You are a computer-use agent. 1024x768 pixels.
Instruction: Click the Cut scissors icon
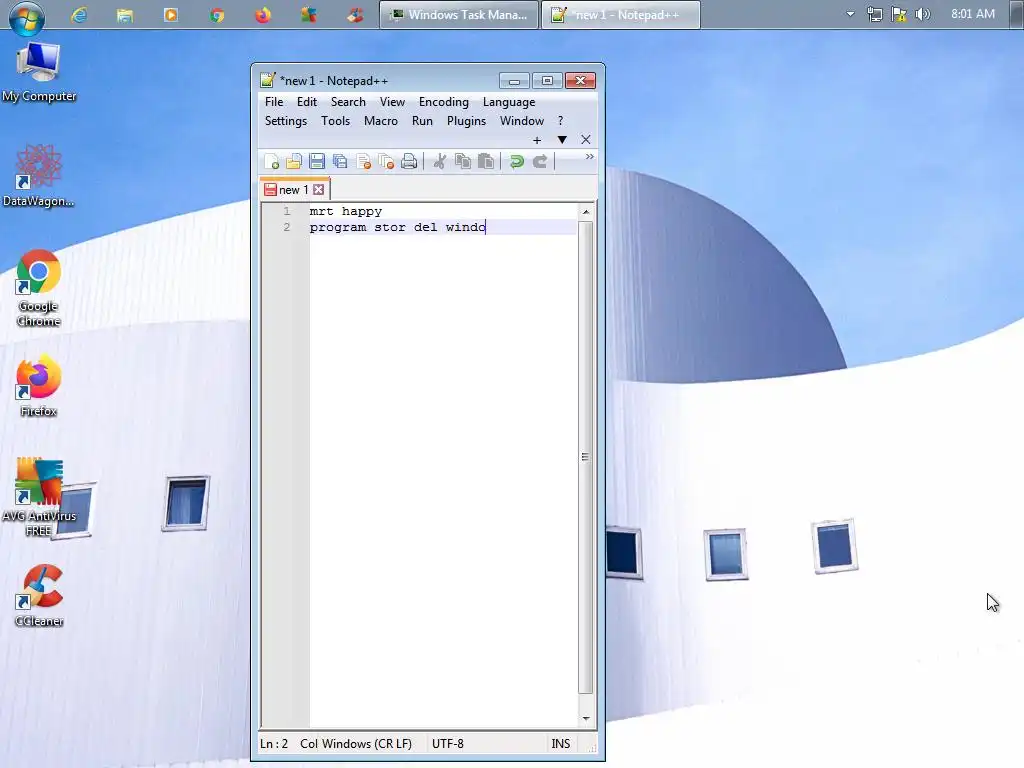point(440,161)
